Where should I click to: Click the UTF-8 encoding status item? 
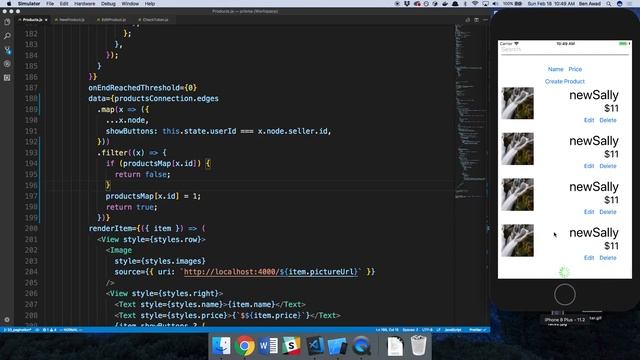coord(427,330)
